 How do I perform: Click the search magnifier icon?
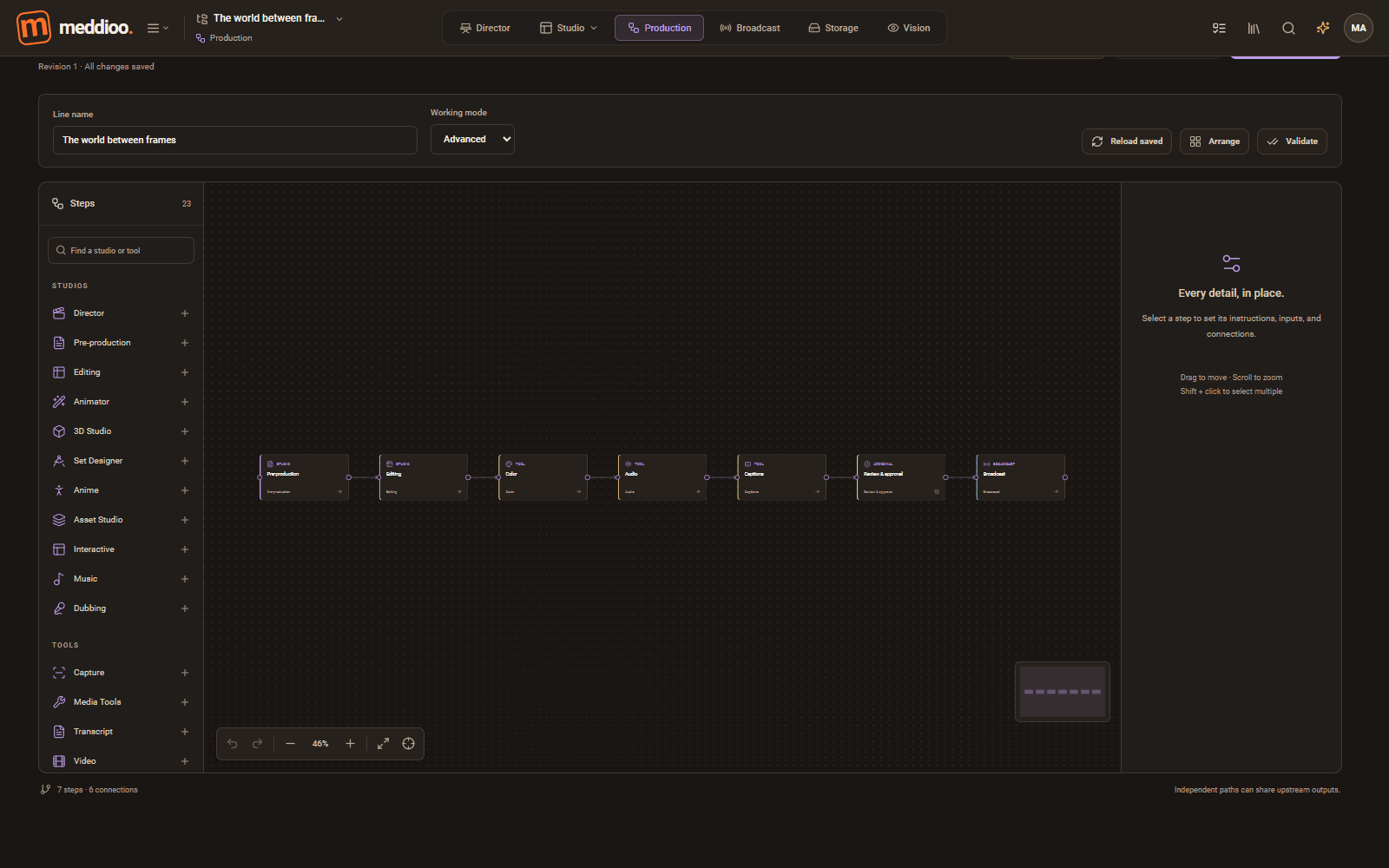click(1288, 28)
